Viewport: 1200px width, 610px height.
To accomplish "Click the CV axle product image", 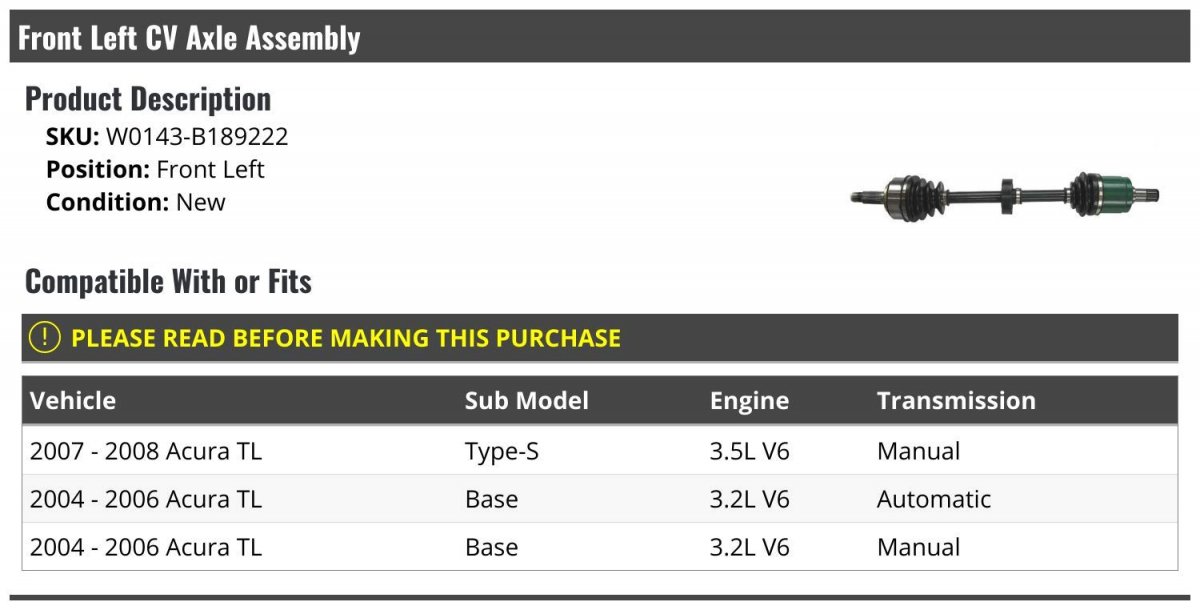I will [x=1004, y=194].
